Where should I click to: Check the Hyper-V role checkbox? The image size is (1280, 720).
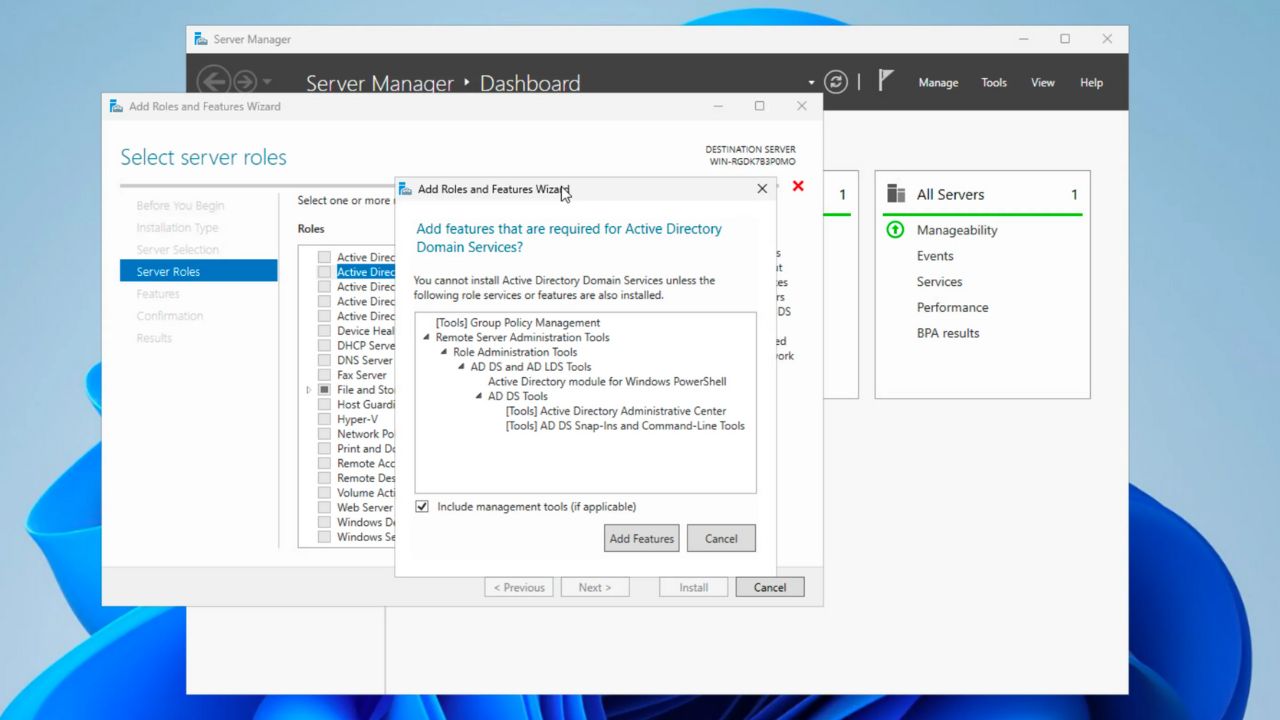pyautogui.click(x=324, y=419)
